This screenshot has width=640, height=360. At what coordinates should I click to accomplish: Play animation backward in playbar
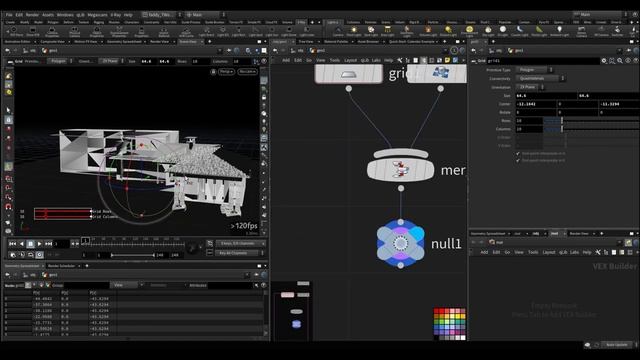click(22, 244)
